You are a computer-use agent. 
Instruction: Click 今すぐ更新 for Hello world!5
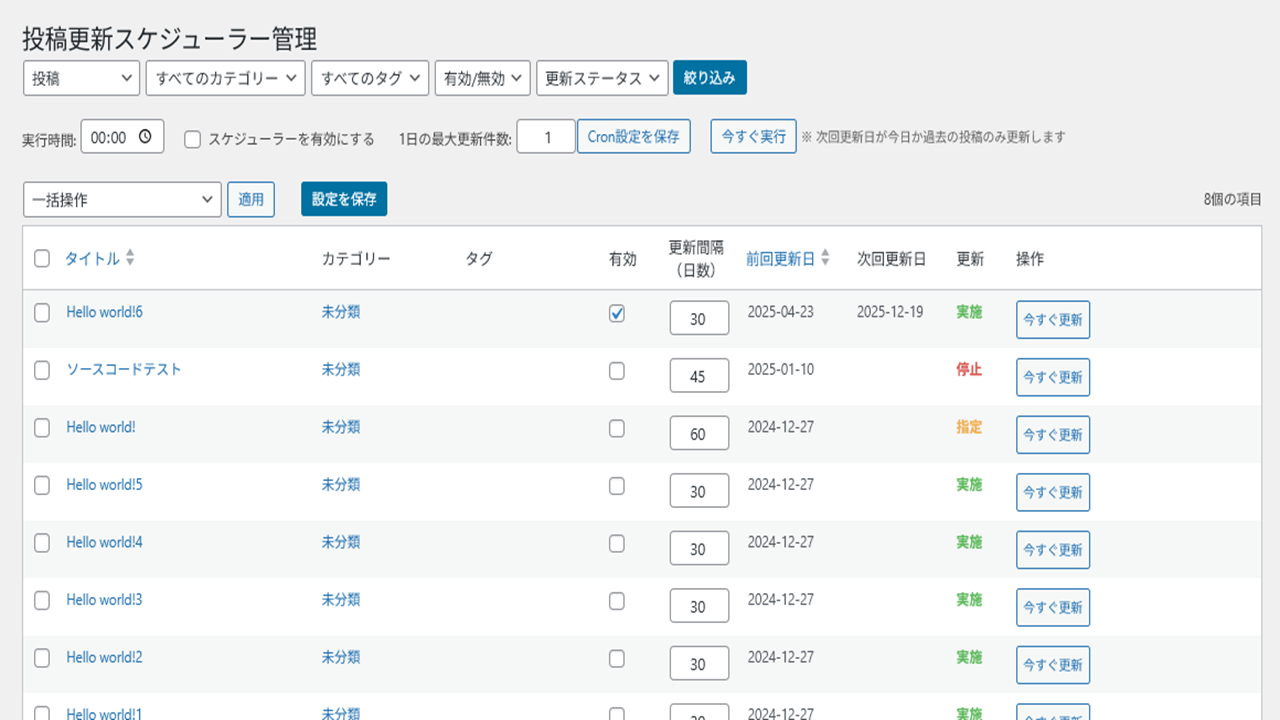click(x=1052, y=492)
